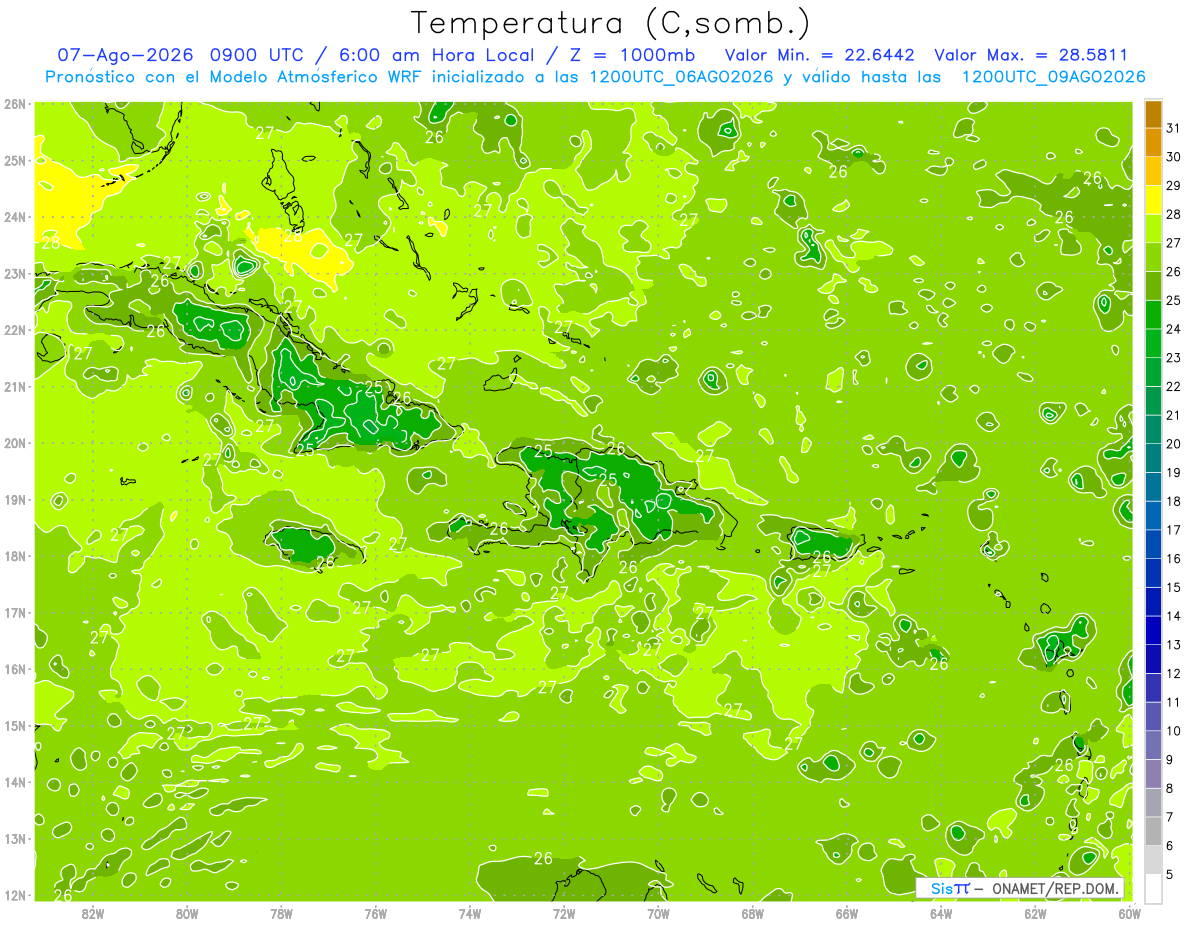Click the latitude axis label '14N'
This screenshot has height=927, width=1200.
[x=15, y=782]
